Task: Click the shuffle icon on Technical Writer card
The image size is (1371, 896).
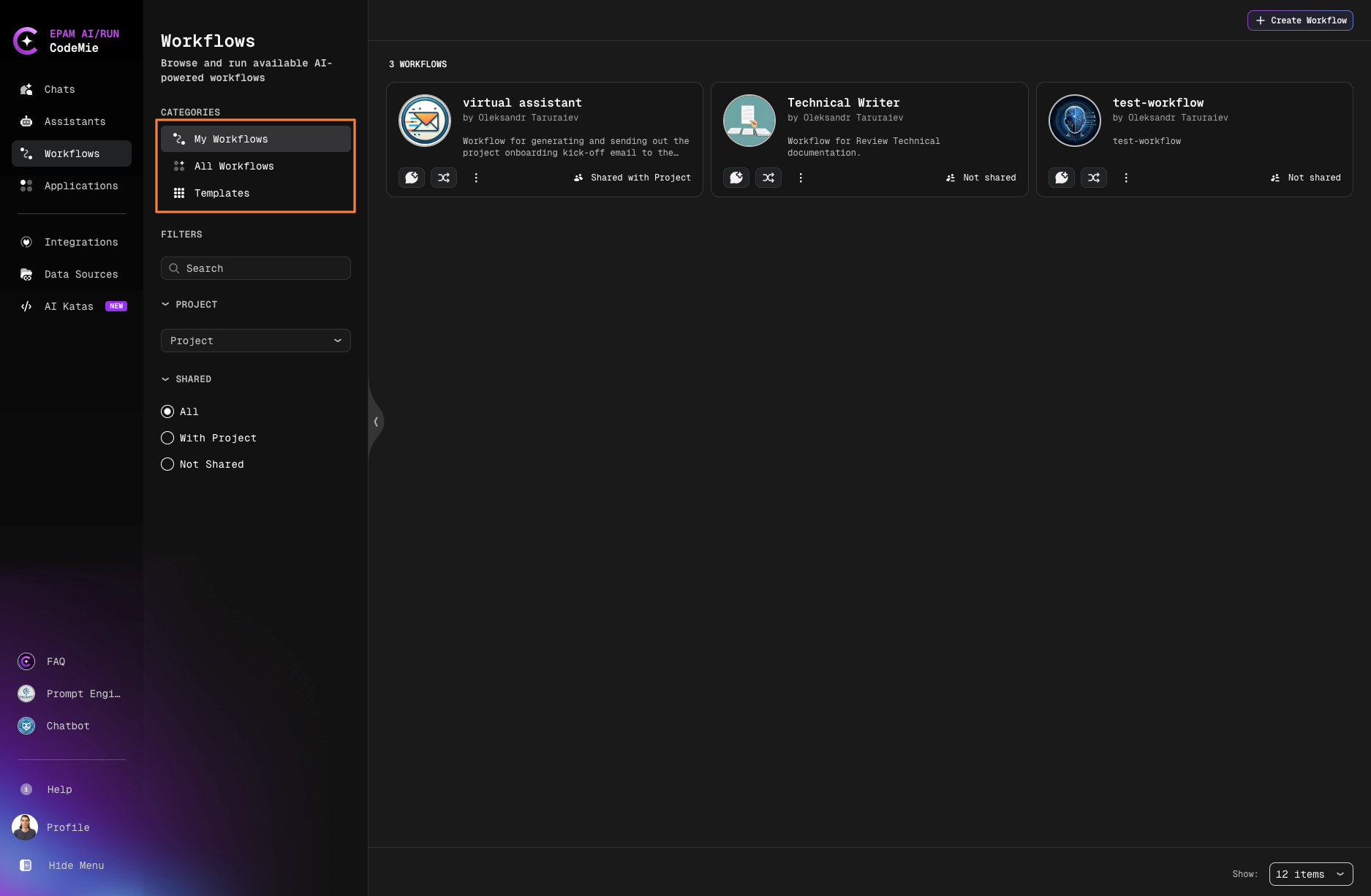Action: coord(768,178)
